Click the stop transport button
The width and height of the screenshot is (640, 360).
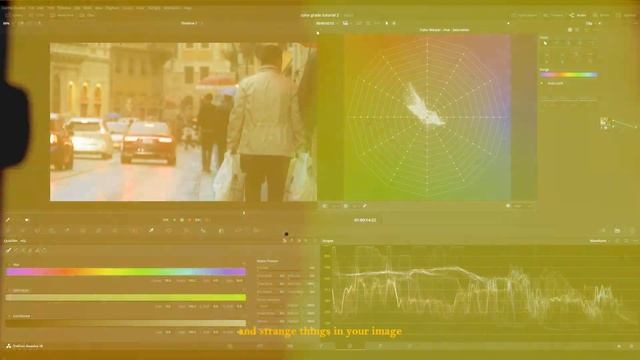182,220
